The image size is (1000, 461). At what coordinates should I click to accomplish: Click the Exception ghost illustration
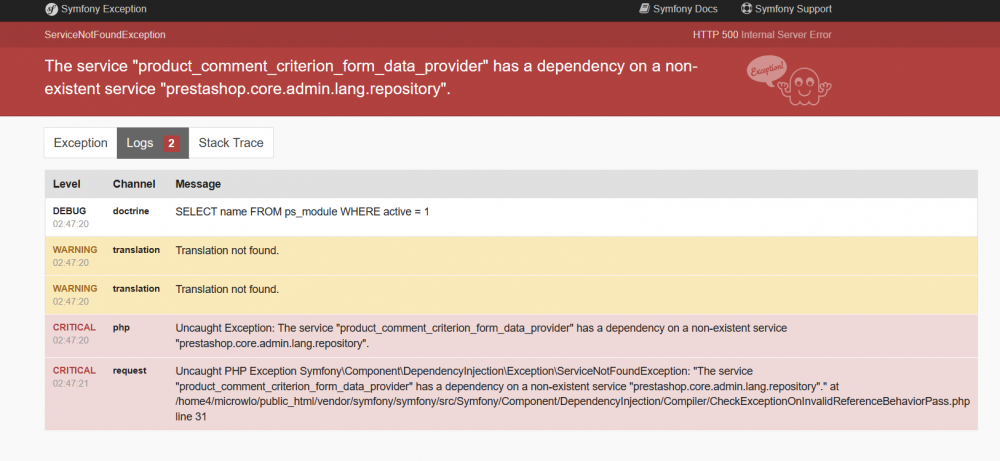tap(789, 80)
